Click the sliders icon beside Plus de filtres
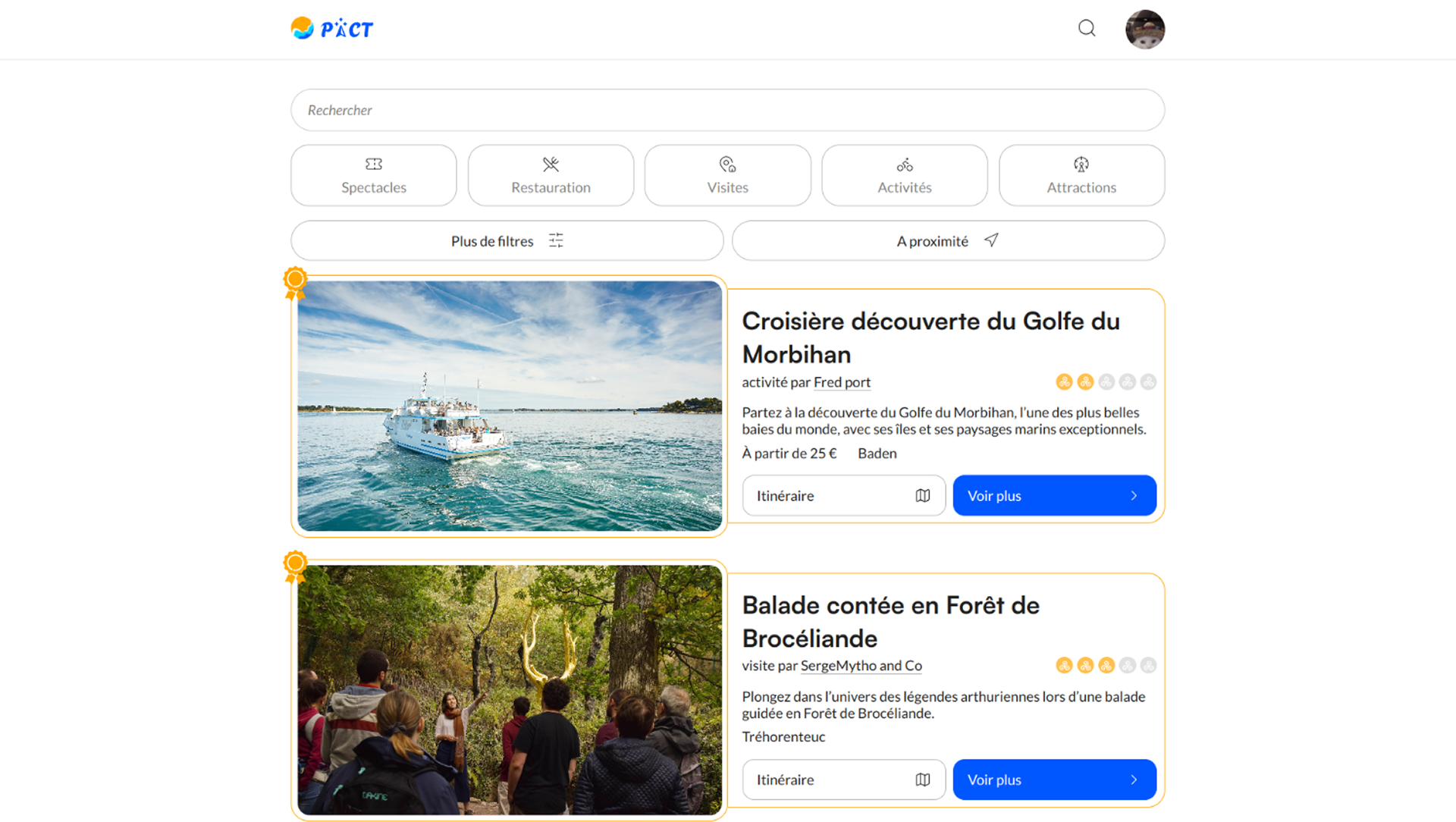 (x=556, y=240)
